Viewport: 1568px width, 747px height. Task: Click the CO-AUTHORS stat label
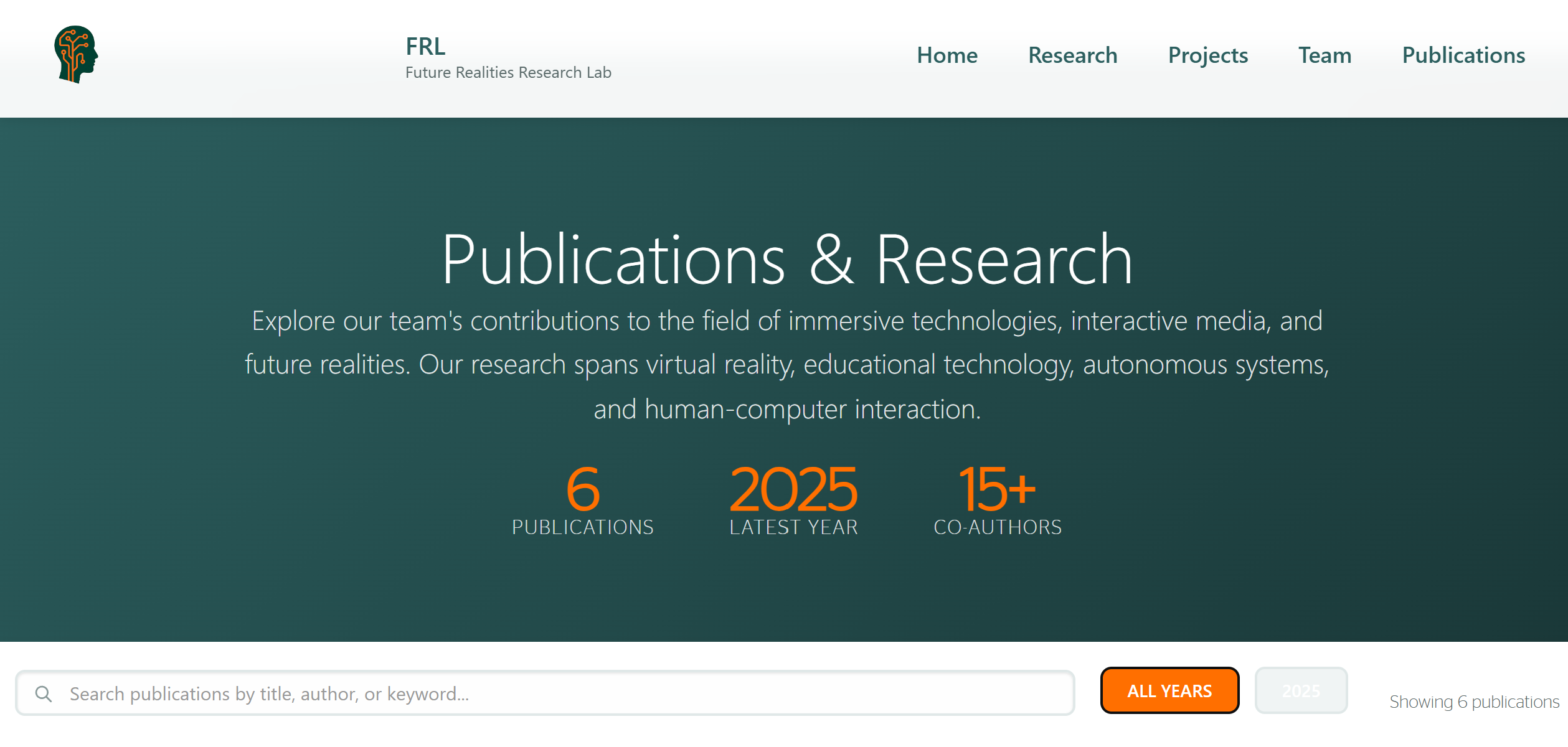(997, 527)
